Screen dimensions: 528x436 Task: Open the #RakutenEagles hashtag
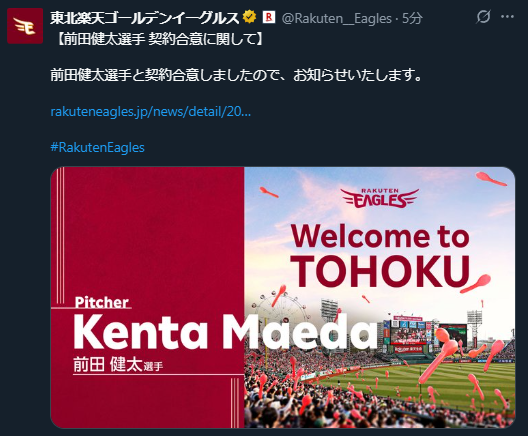click(x=97, y=147)
